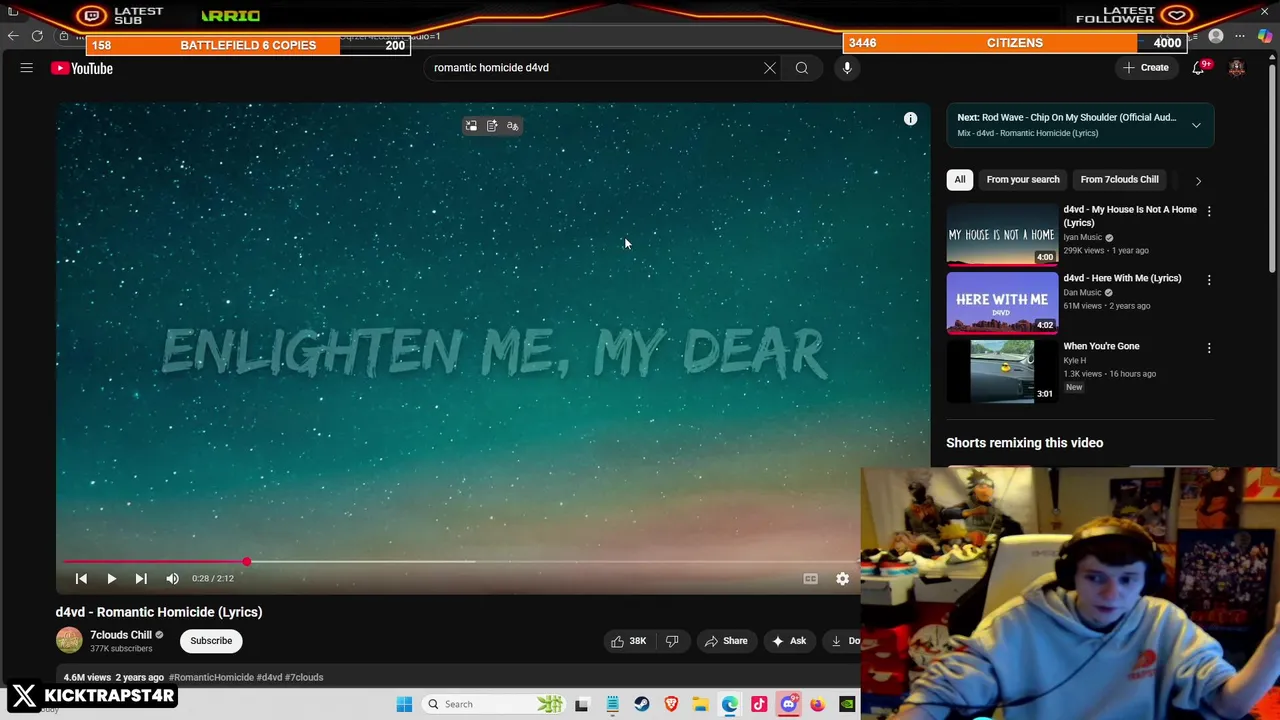
Task: Open the NVIDIA app on the taskbar
Action: click(x=847, y=704)
